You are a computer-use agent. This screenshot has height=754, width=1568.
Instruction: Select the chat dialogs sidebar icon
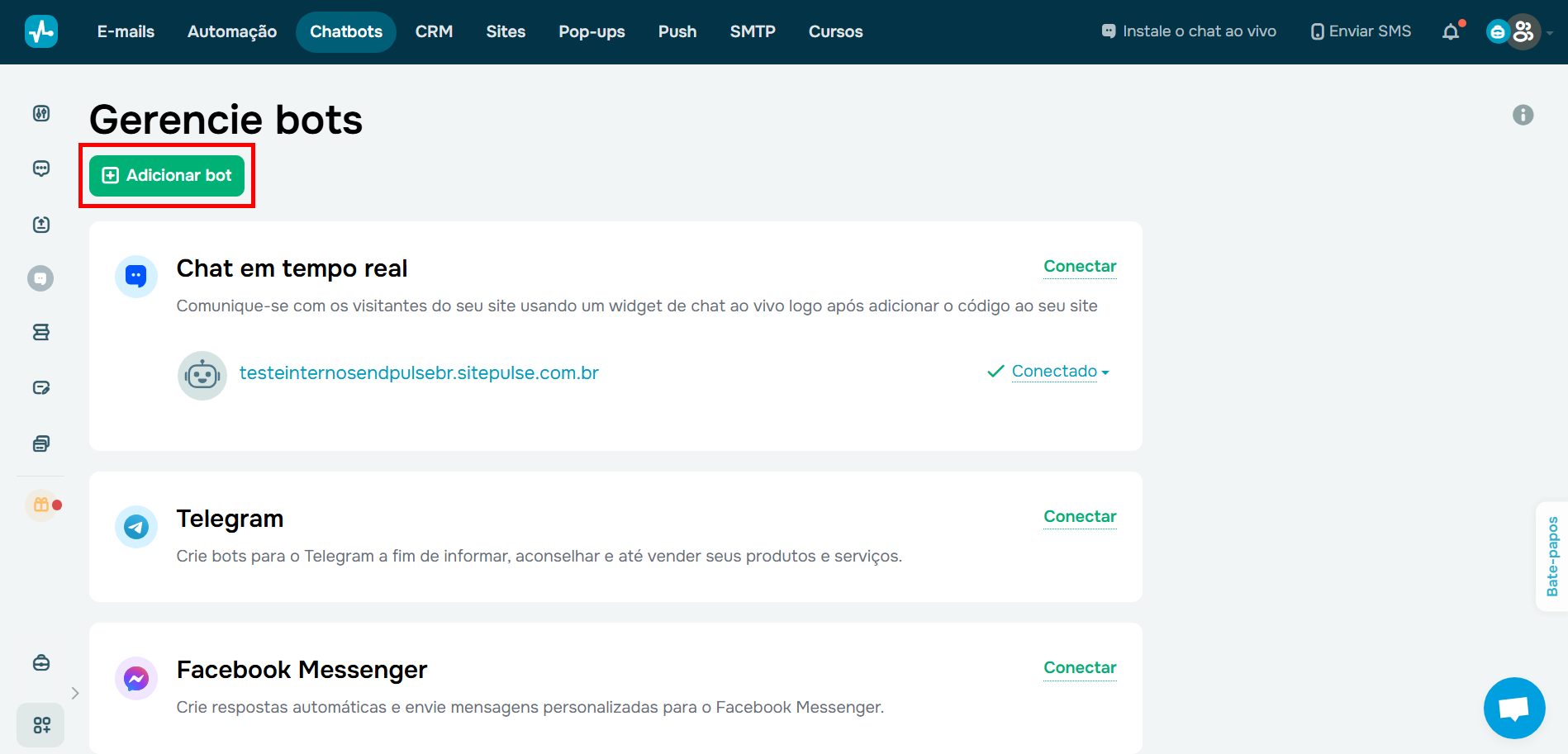point(40,168)
